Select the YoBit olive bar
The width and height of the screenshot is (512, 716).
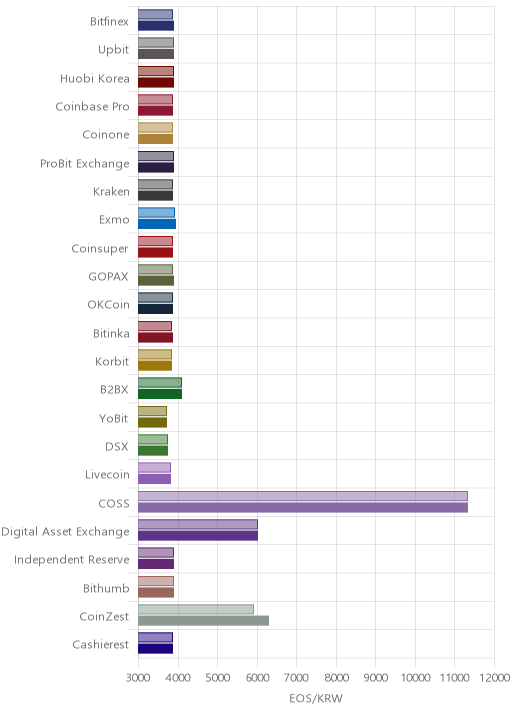click(153, 422)
